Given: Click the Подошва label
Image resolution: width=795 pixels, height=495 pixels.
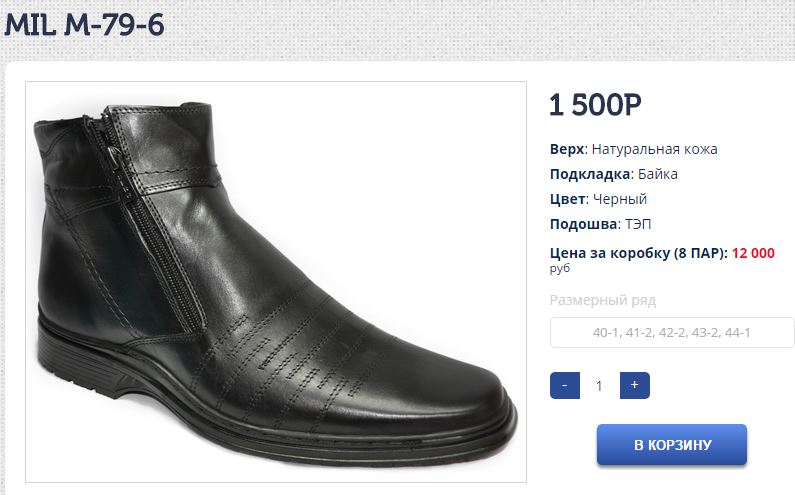Looking at the screenshot, I should (x=584, y=224).
